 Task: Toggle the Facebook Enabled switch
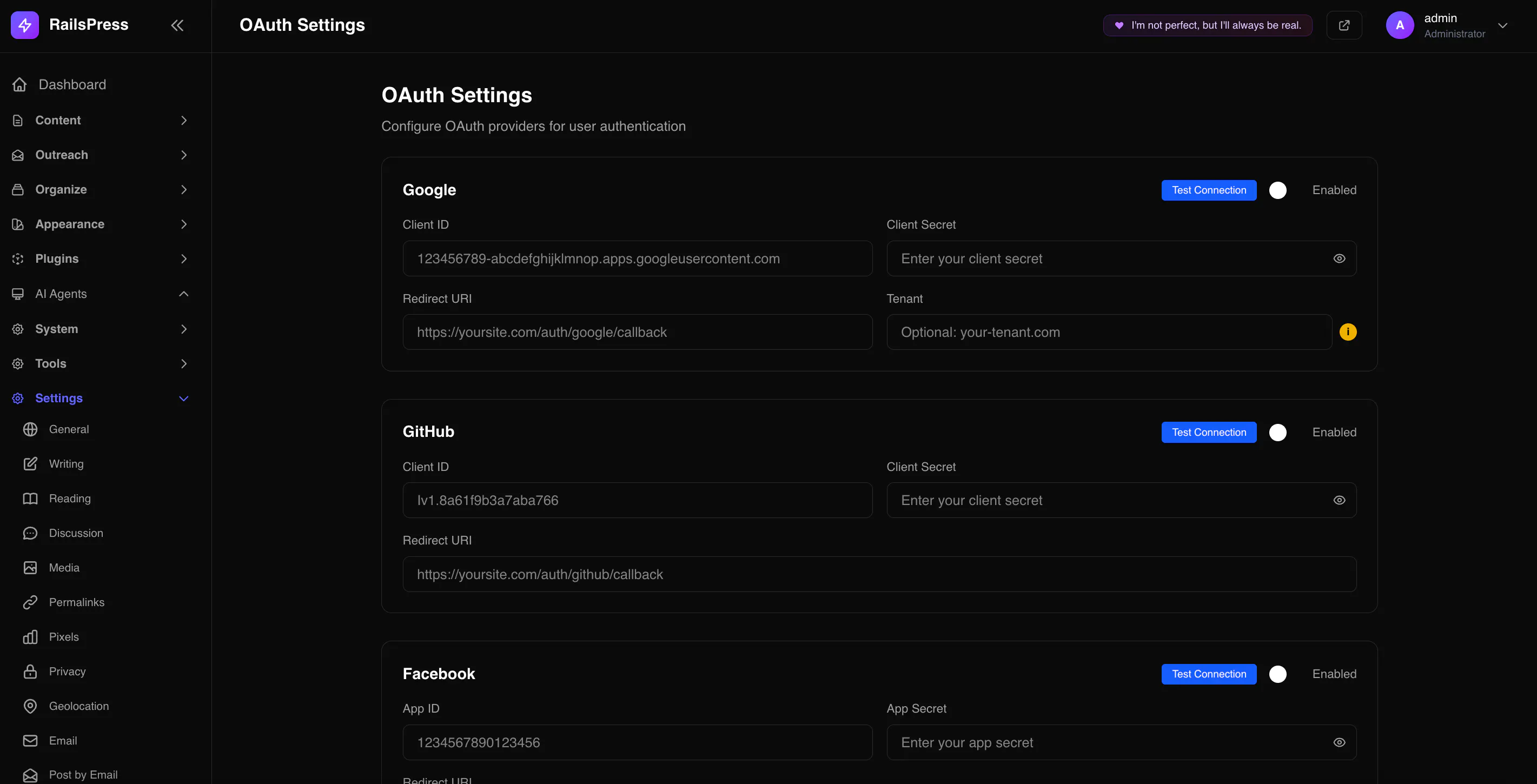[x=1278, y=674]
